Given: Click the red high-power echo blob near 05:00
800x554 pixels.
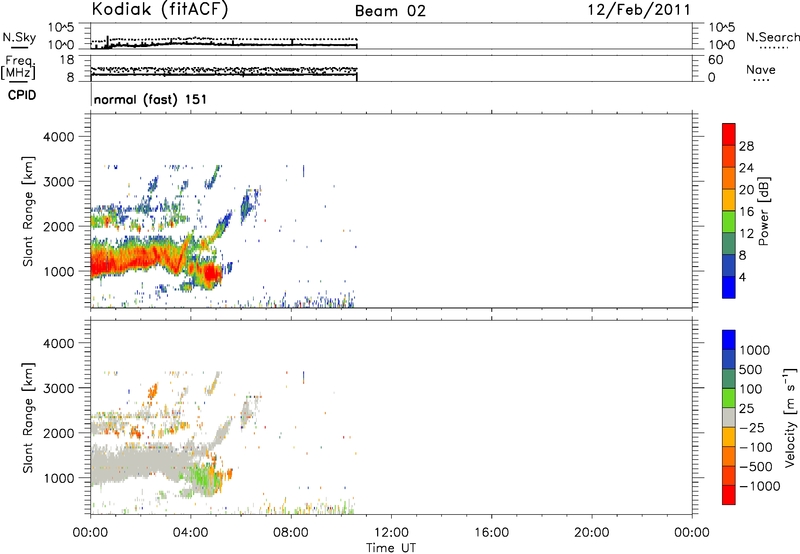Looking at the screenshot, I should 211,274.
